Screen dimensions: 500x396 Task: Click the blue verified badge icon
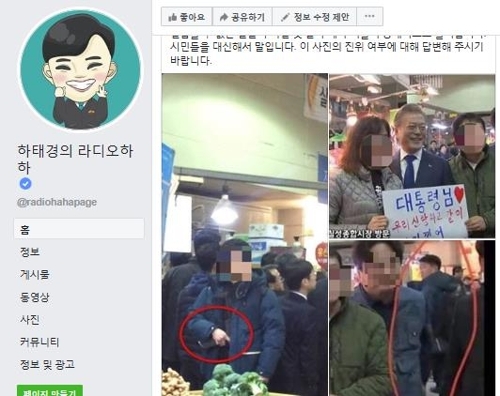25,184
